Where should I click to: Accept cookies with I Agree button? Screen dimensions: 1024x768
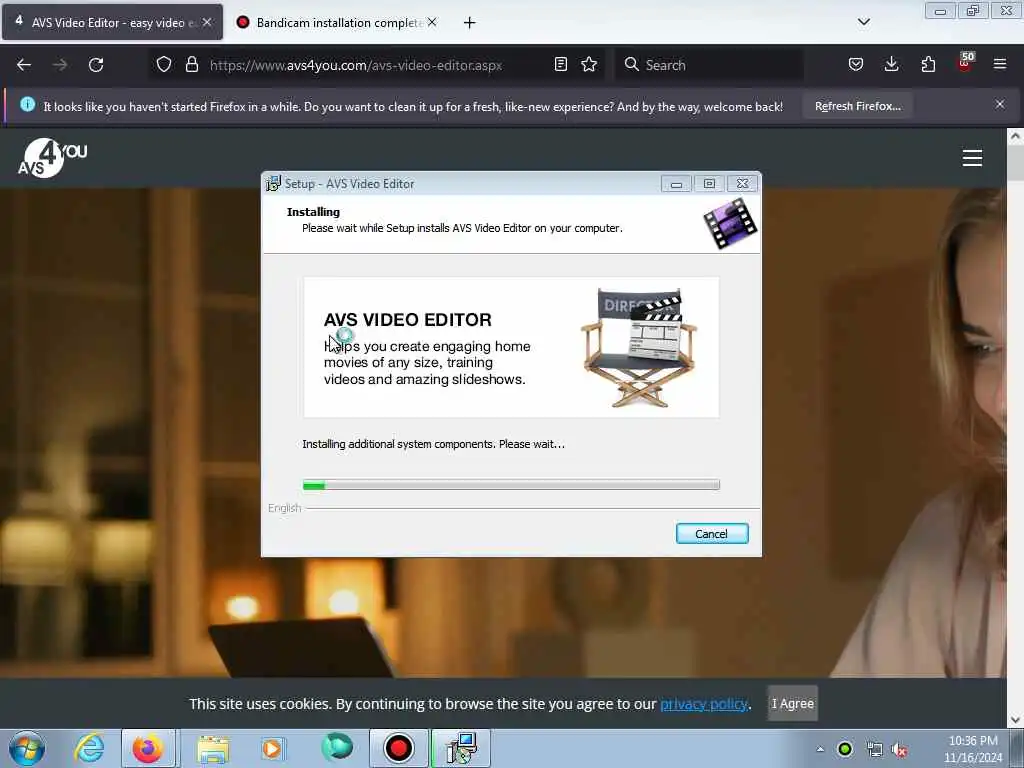793,703
